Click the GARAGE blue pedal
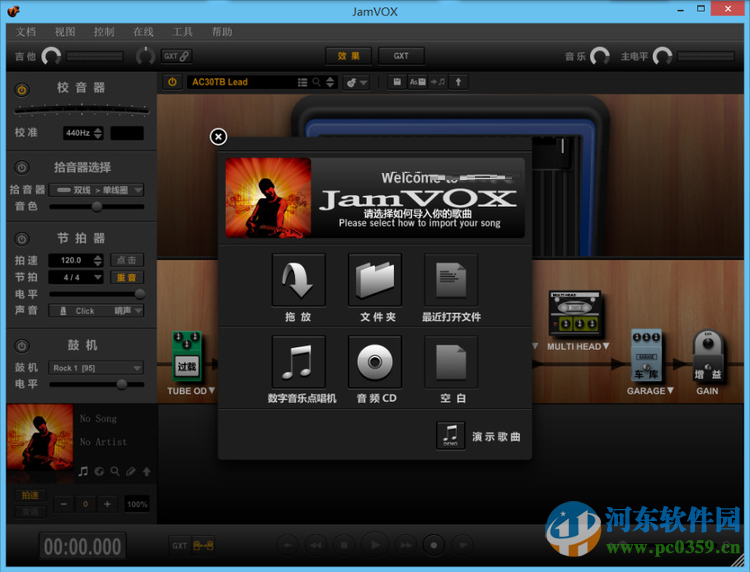This screenshot has width=750, height=572. [647, 355]
